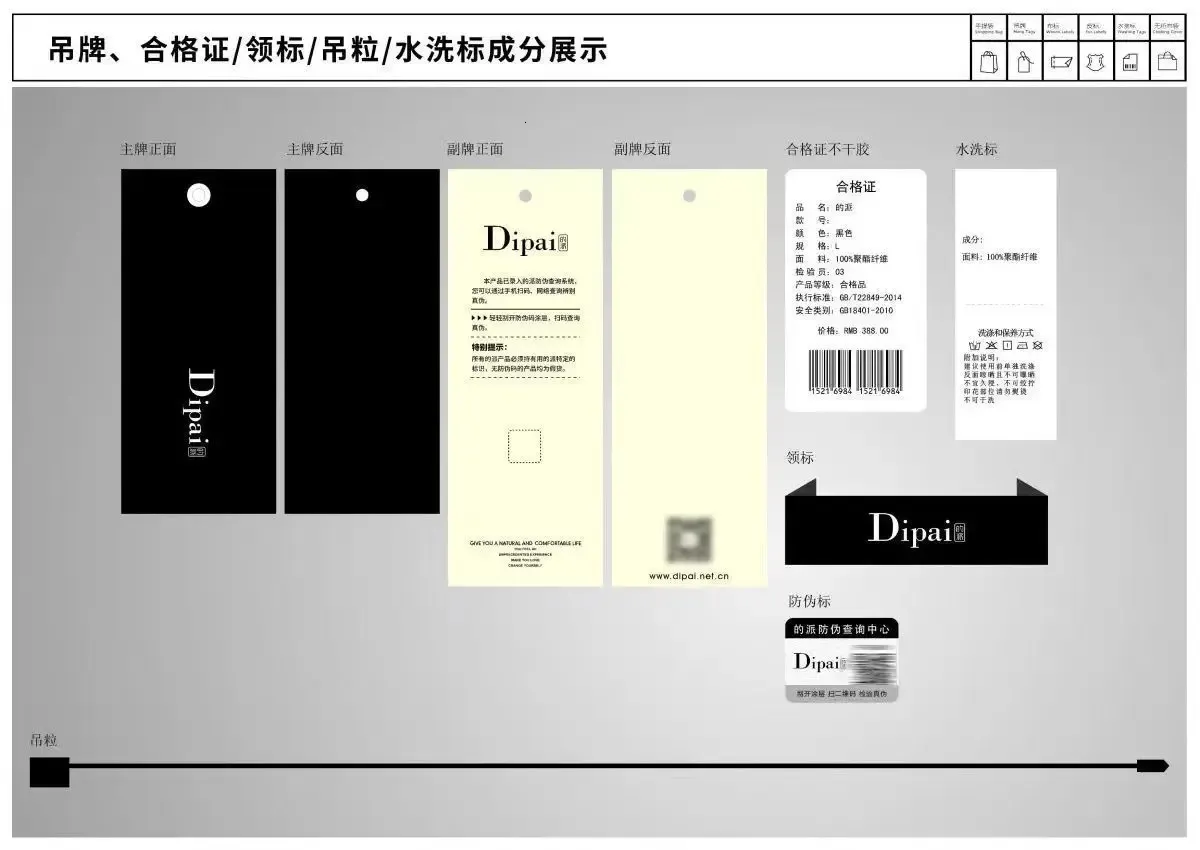Click the hole on main tag back
This screenshot has width=1200, height=850.
tap(362, 195)
